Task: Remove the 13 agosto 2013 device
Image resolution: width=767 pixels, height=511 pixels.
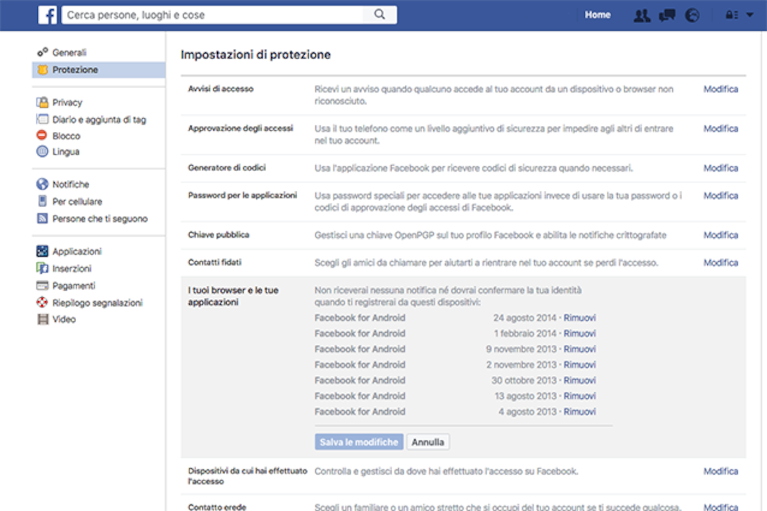Action: [x=580, y=396]
